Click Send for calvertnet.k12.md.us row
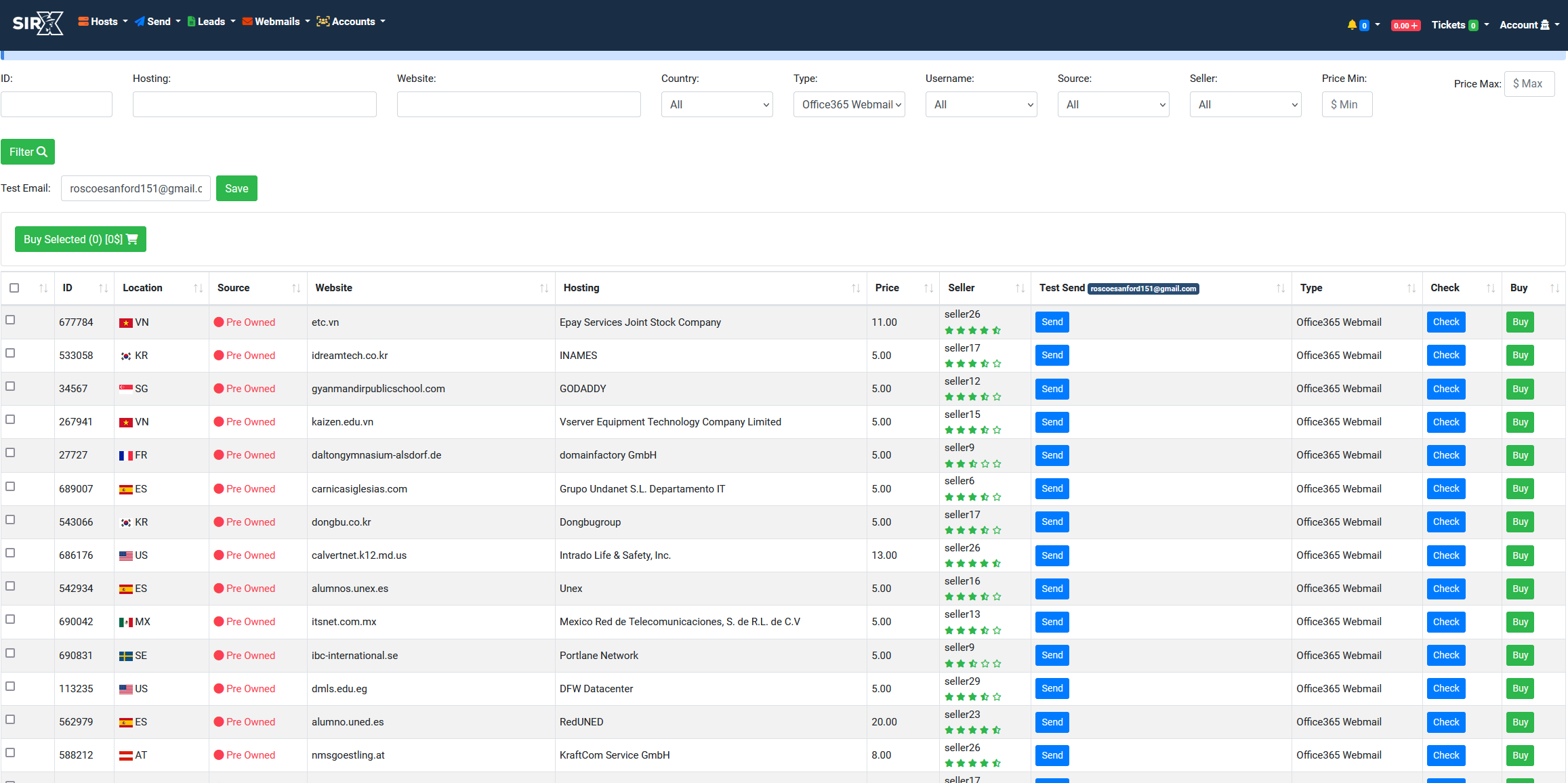 click(1052, 555)
